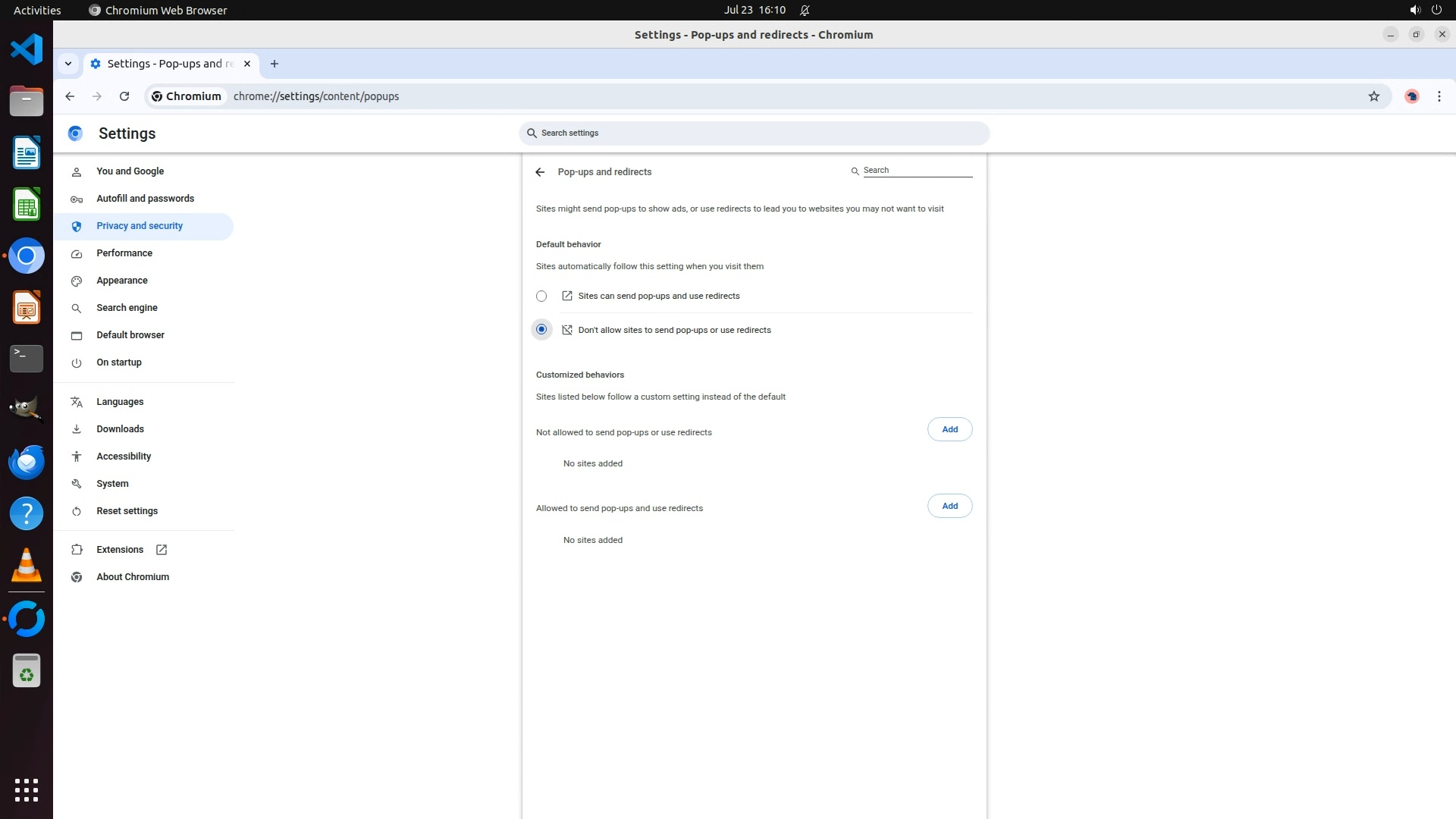This screenshot has height=819, width=1456.
Task: Open the clock and calendar dropdown
Action: 754,10
